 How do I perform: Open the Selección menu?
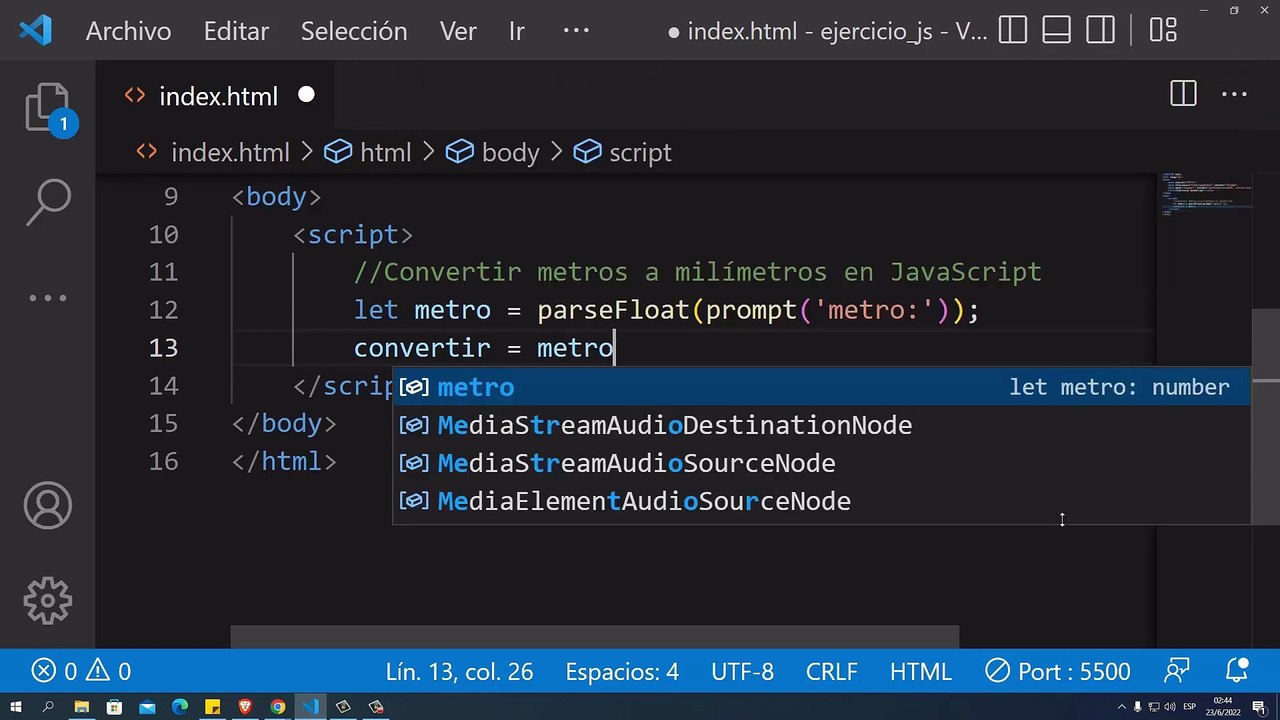tap(354, 31)
